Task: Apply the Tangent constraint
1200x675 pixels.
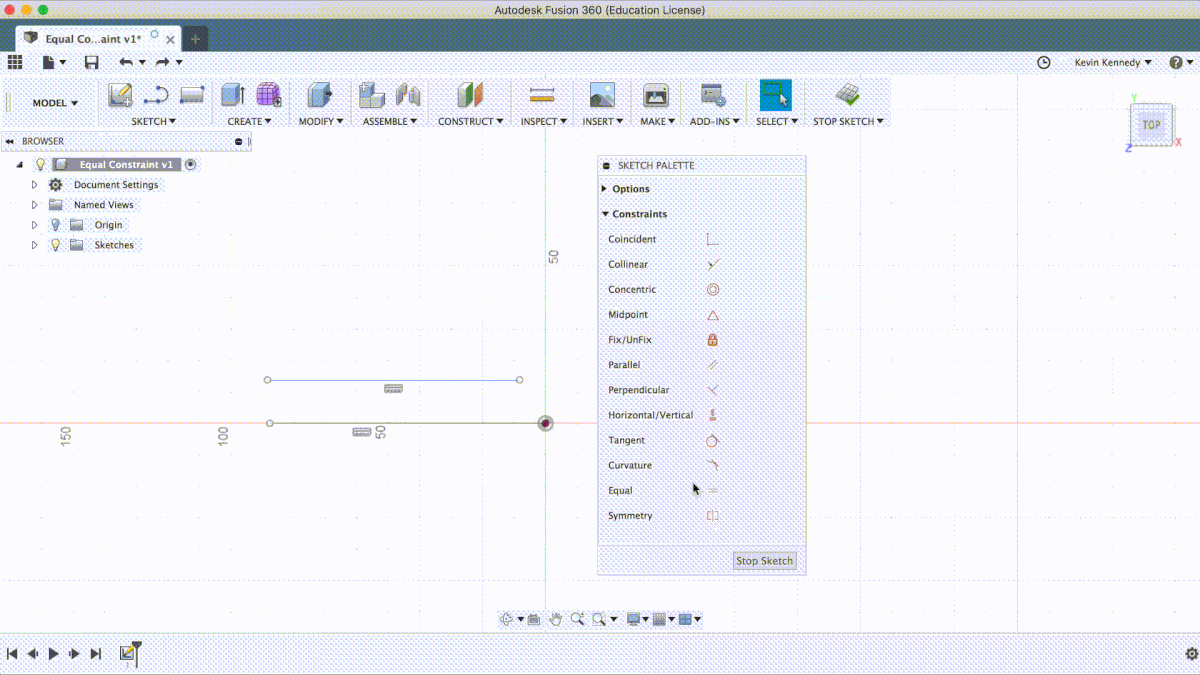Action: tap(712, 440)
